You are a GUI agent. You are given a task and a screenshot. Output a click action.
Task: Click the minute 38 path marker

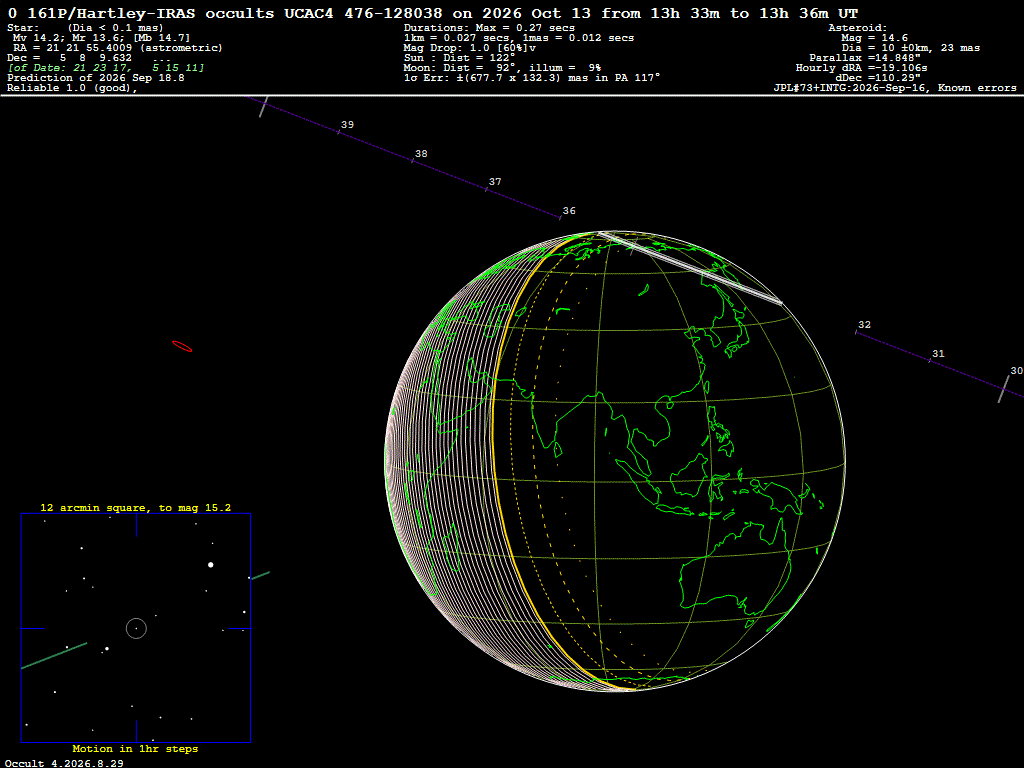[x=412, y=160]
